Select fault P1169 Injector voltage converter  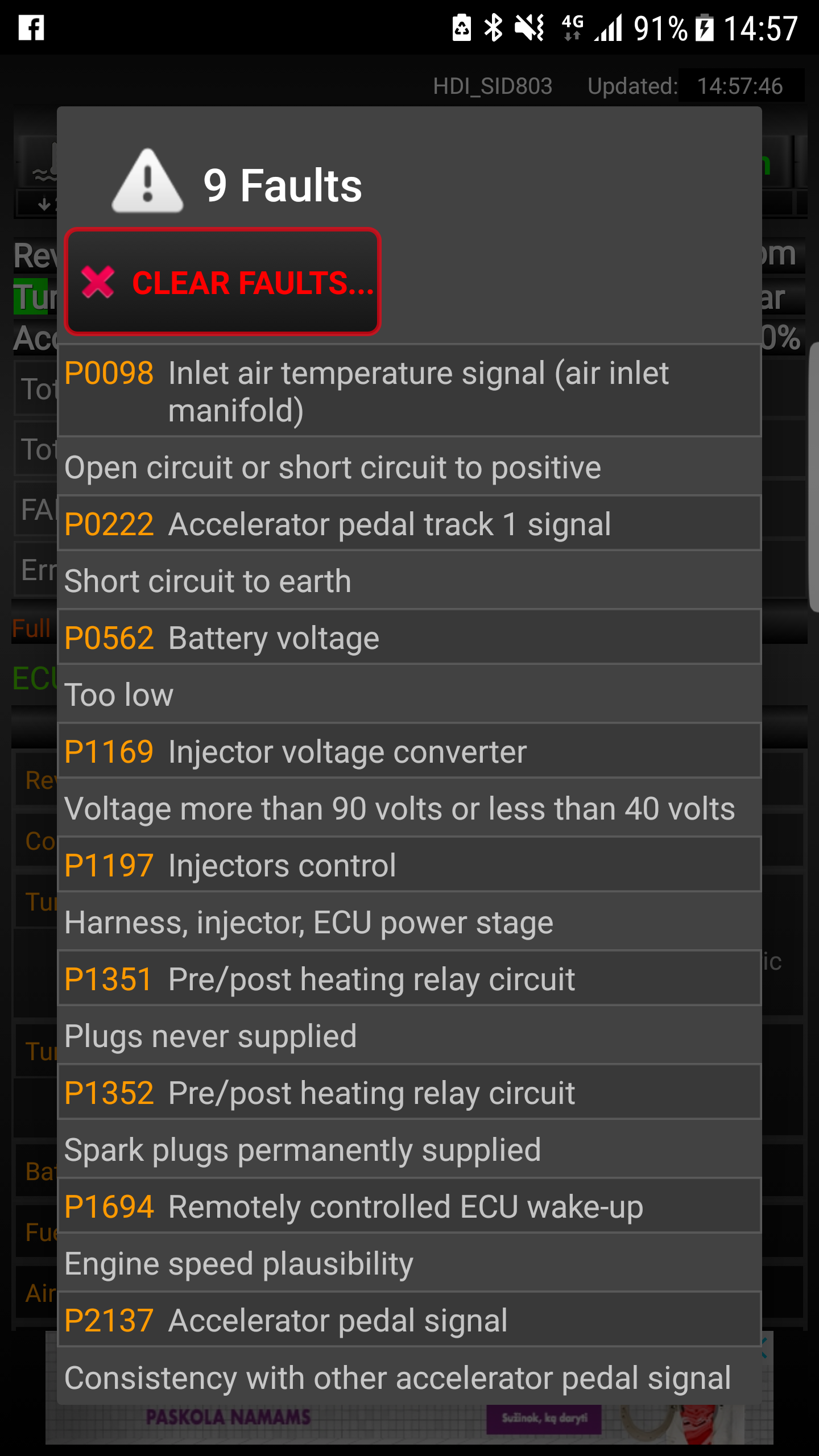409,751
